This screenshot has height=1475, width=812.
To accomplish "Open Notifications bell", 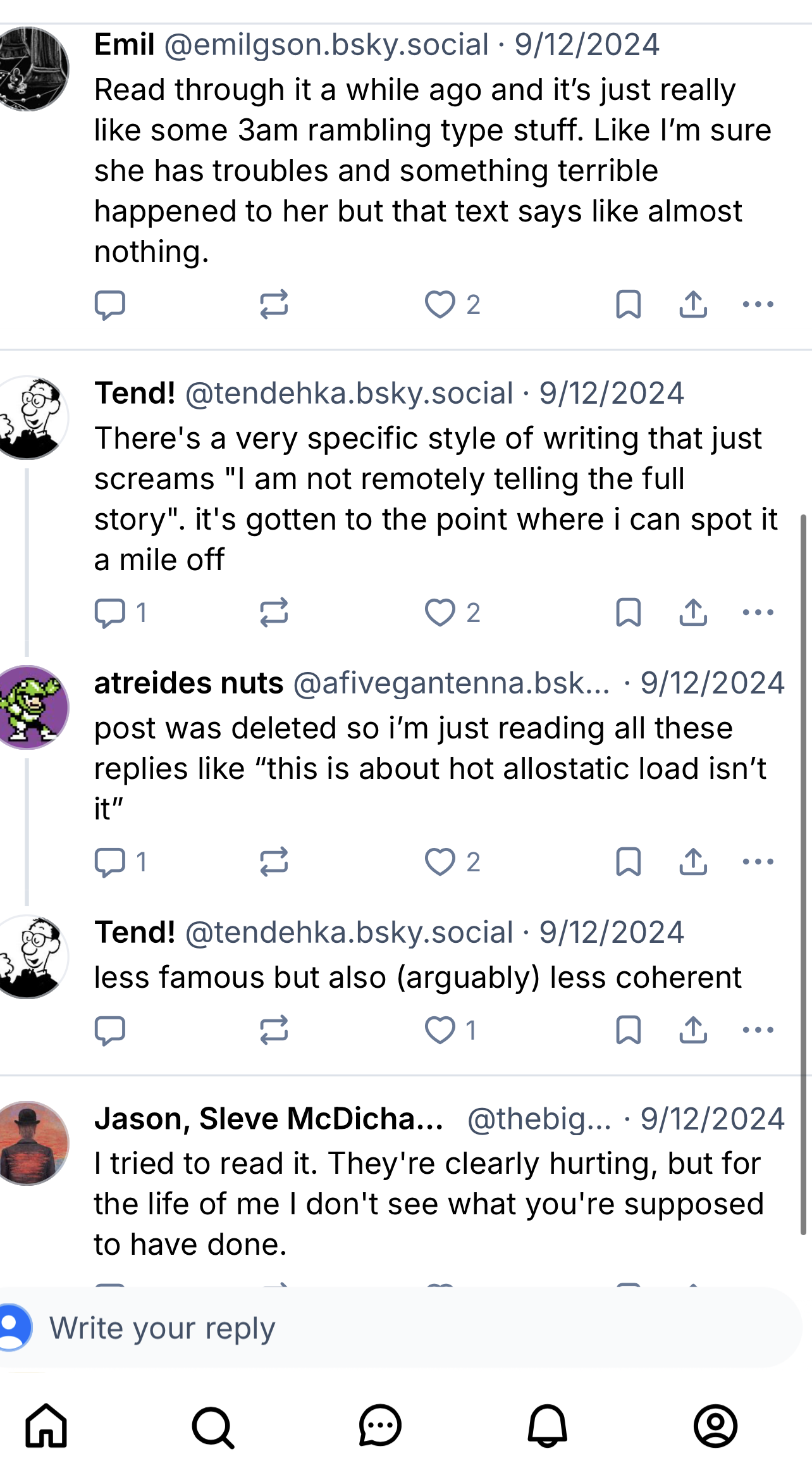I will click(548, 1426).
